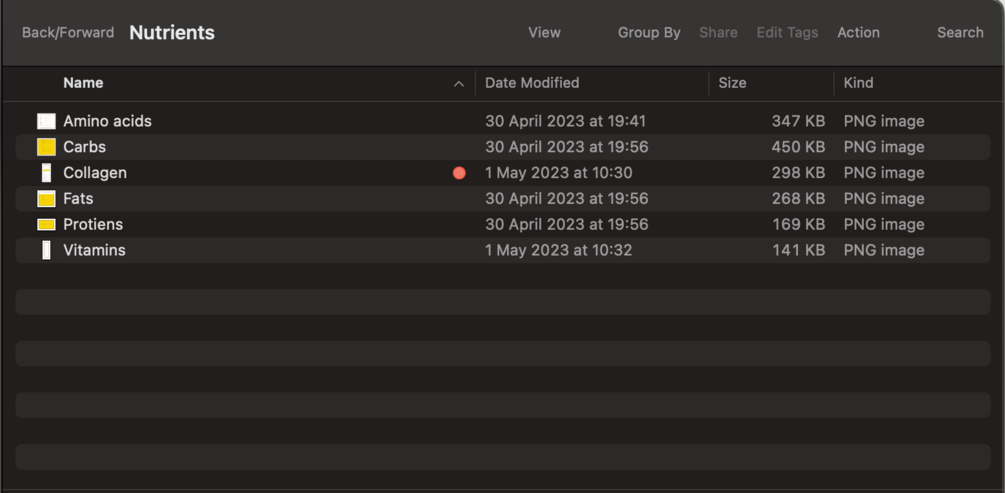Click the Fats file thumbnail icon
Viewport: 1005px width, 493px height.
pyautogui.click(x=46, y=199)
